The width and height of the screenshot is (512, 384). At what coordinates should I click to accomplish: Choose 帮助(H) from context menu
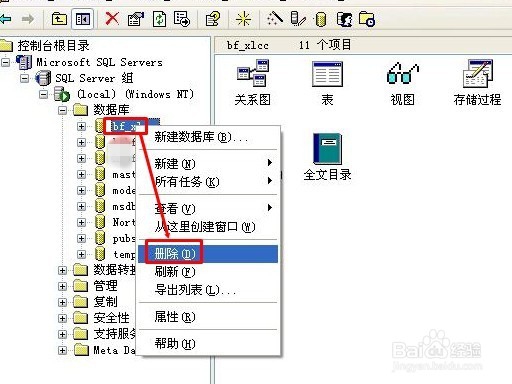pyautogui.click(x=209, y=343)
